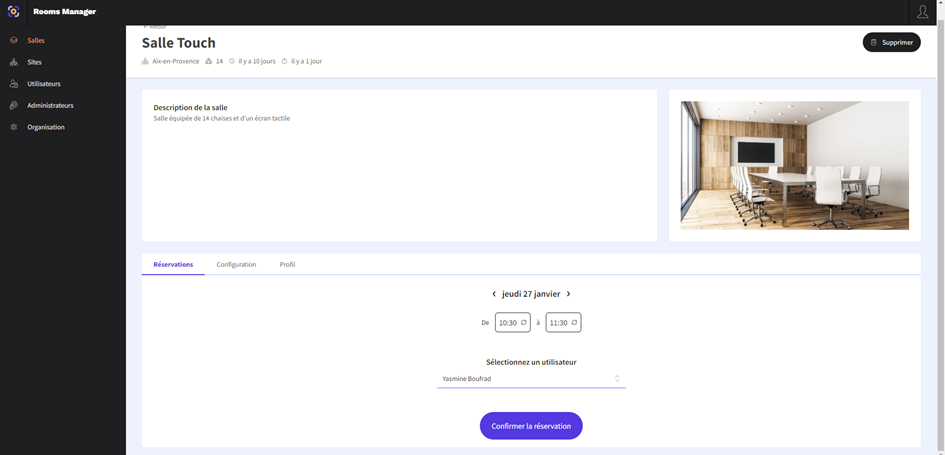Switch to the Configuration tab

pyautogui.click(x=236, y=265)
